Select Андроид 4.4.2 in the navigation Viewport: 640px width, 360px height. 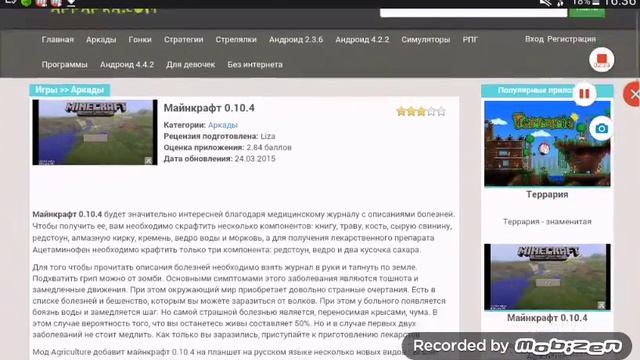click(127, 64)
